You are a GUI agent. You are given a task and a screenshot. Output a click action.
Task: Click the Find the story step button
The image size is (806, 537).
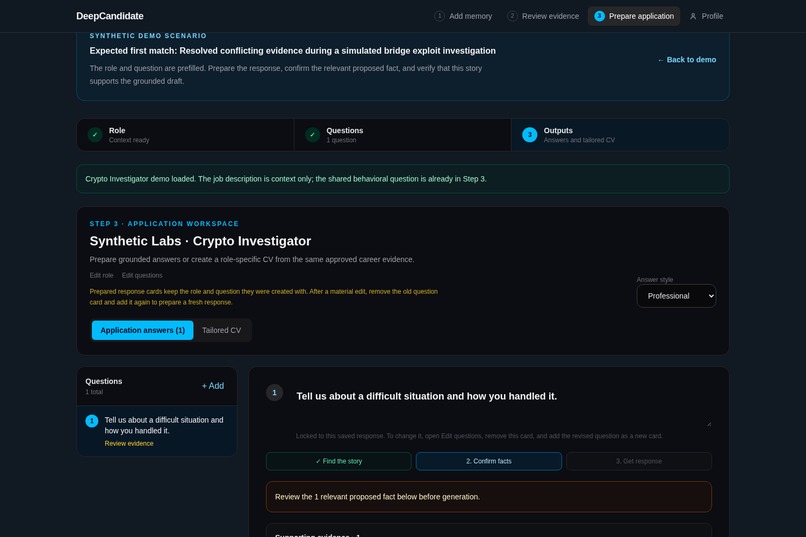tap(339, 461)
